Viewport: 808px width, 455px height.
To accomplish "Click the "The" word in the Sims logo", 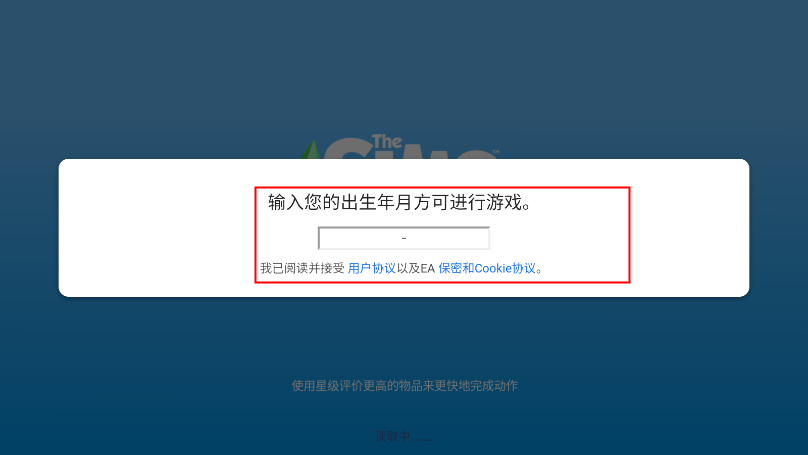I will click(x=387, y=142).
